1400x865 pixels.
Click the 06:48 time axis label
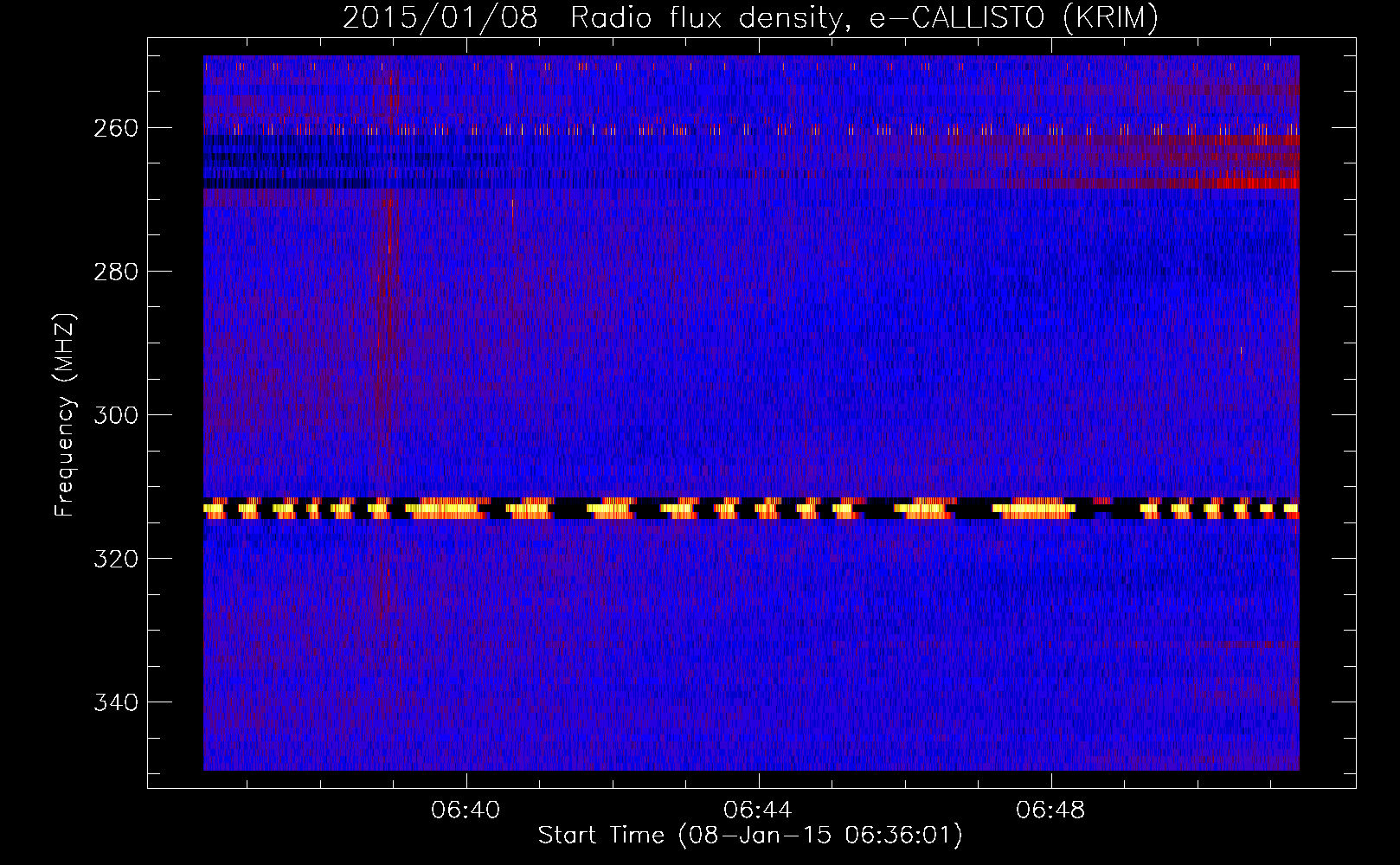click(x=1050, y=811)
